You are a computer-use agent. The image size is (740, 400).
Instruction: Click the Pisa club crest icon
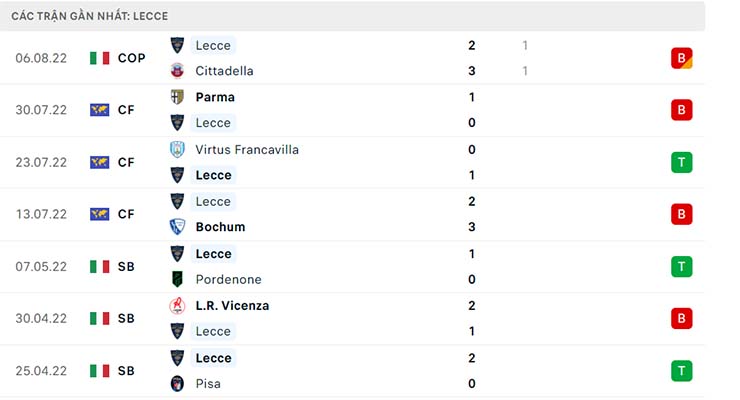tap(177, 383)
